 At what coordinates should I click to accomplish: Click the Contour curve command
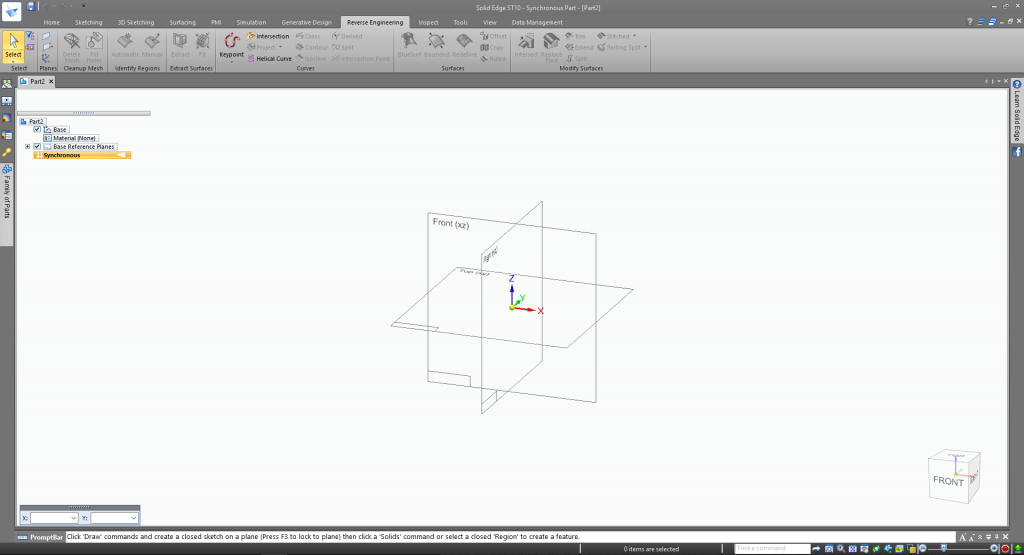(312, 48)
